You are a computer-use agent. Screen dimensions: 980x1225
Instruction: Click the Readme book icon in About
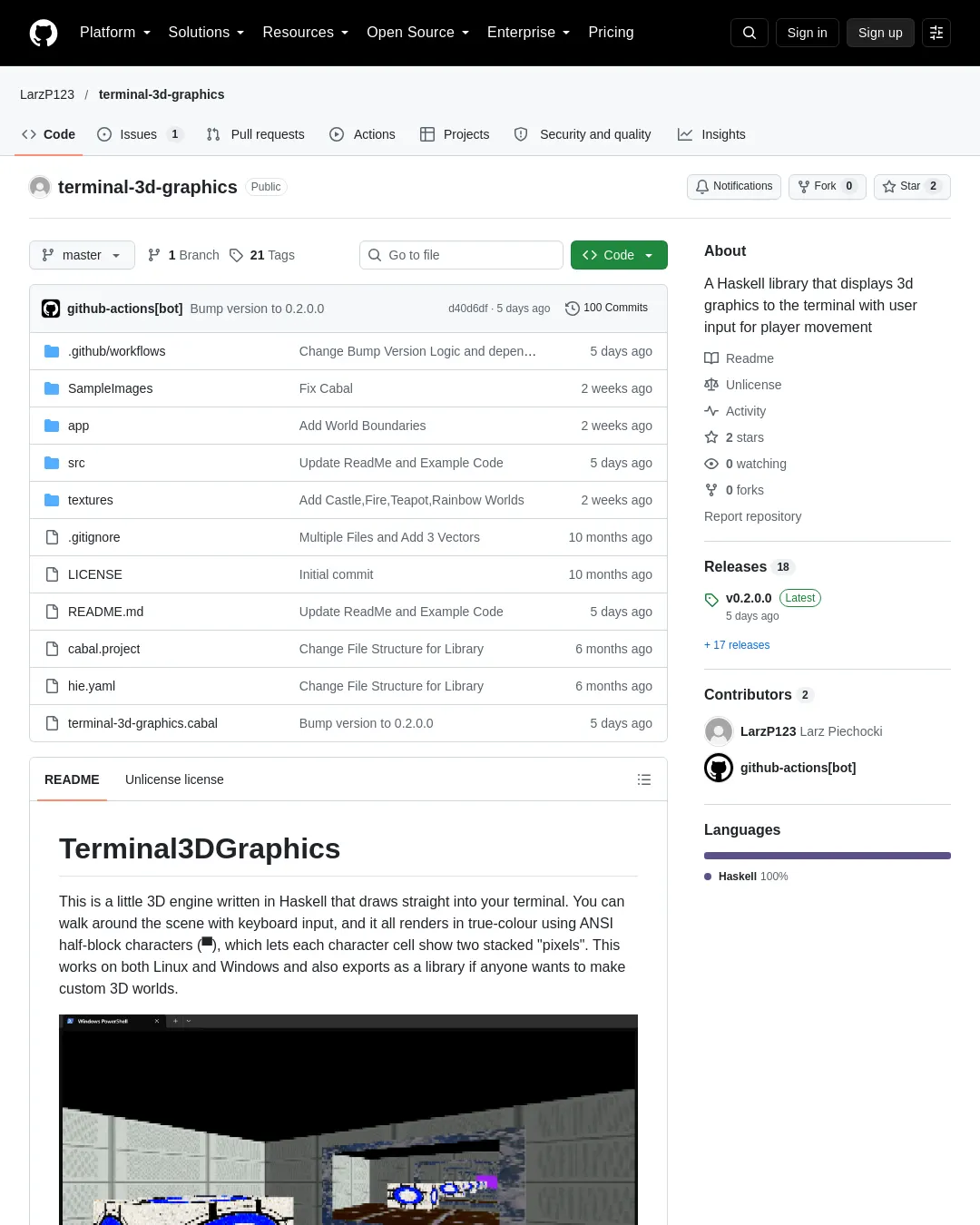point(711,358)
